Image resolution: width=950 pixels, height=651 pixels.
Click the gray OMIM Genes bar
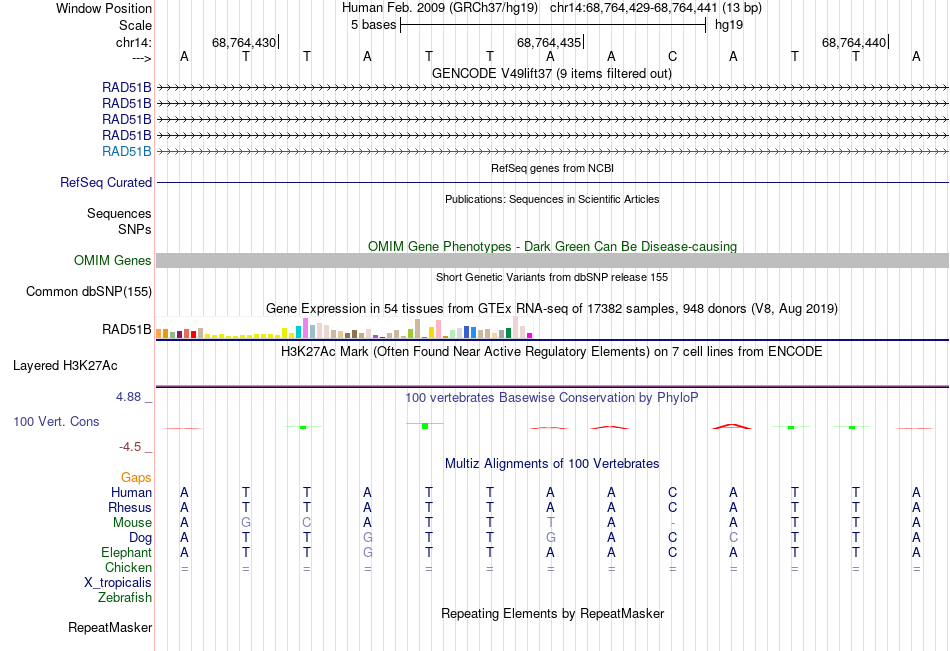tap(552, 261)
